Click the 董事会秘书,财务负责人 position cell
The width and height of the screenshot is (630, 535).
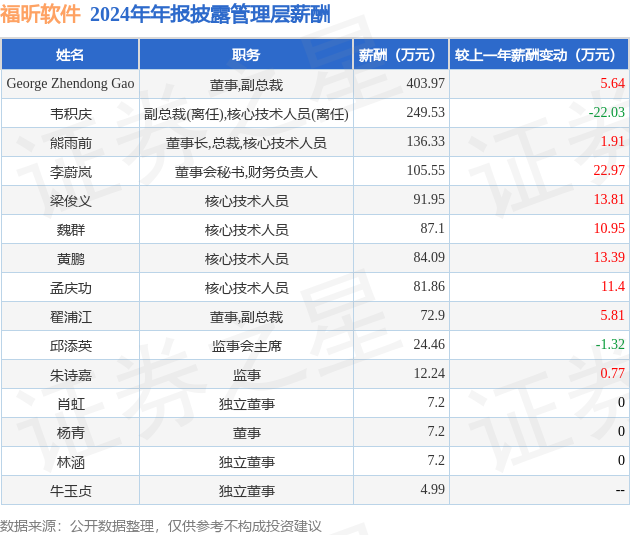pyautogui.click(x=246, y=172)
